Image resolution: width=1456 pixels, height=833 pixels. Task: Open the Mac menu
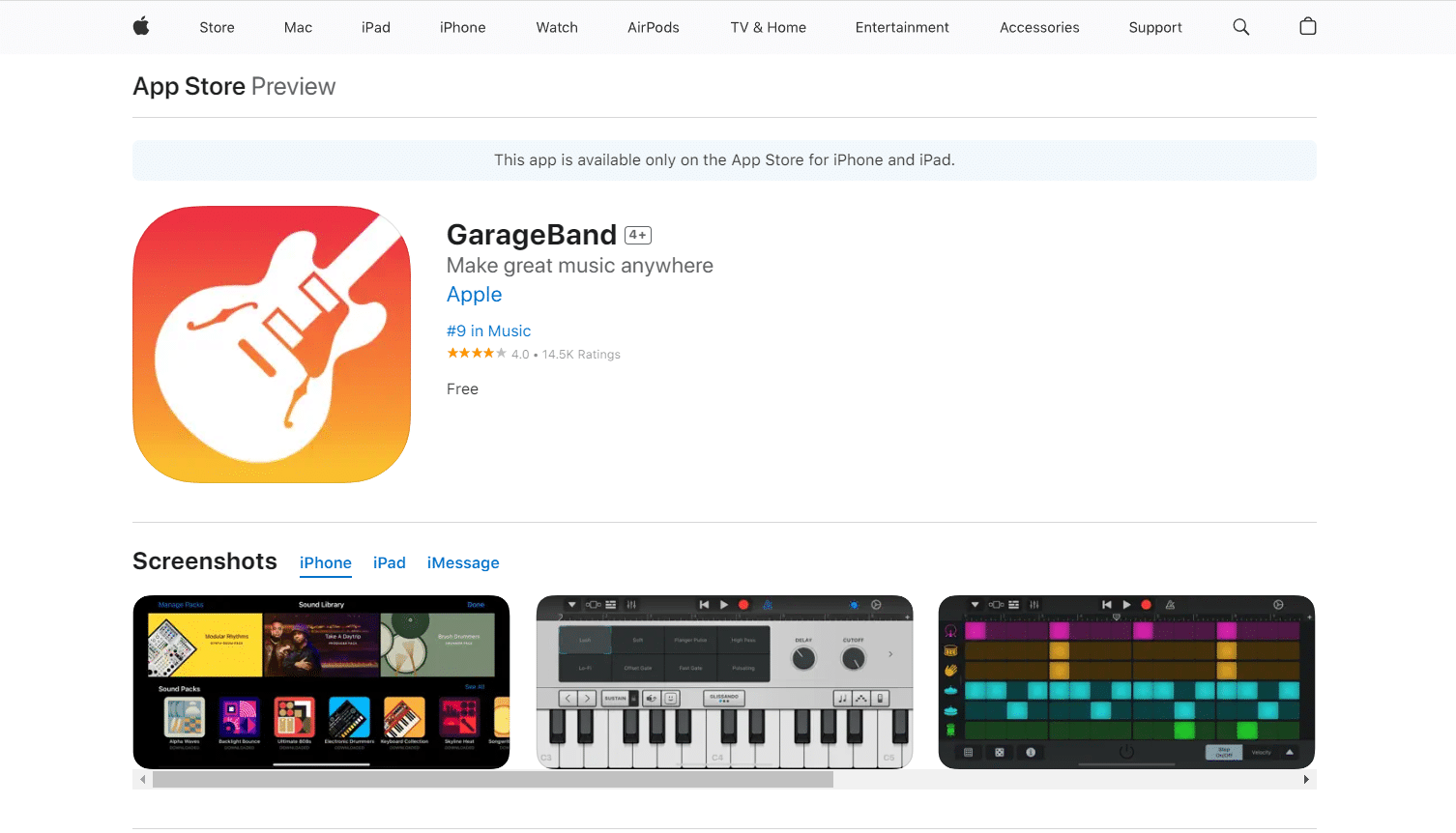(x=298, y=27)
